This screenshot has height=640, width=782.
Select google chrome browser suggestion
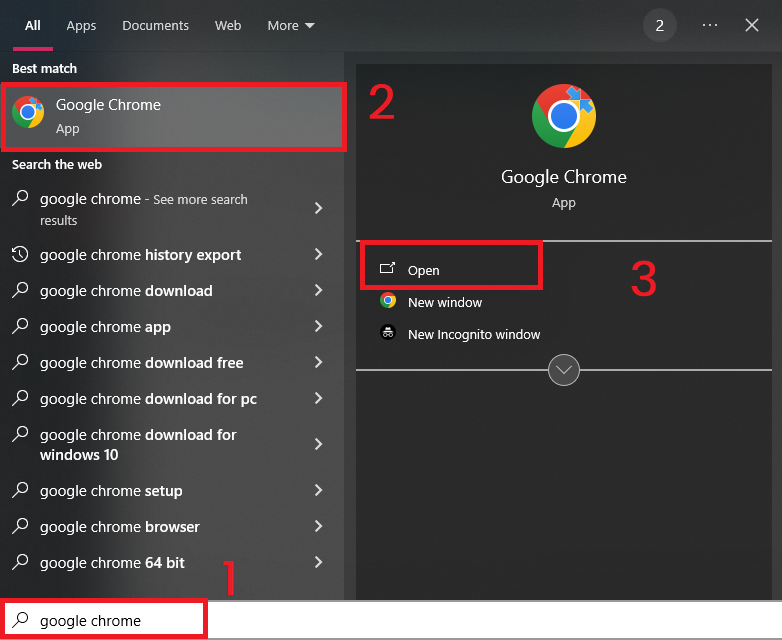click(120, 527)
